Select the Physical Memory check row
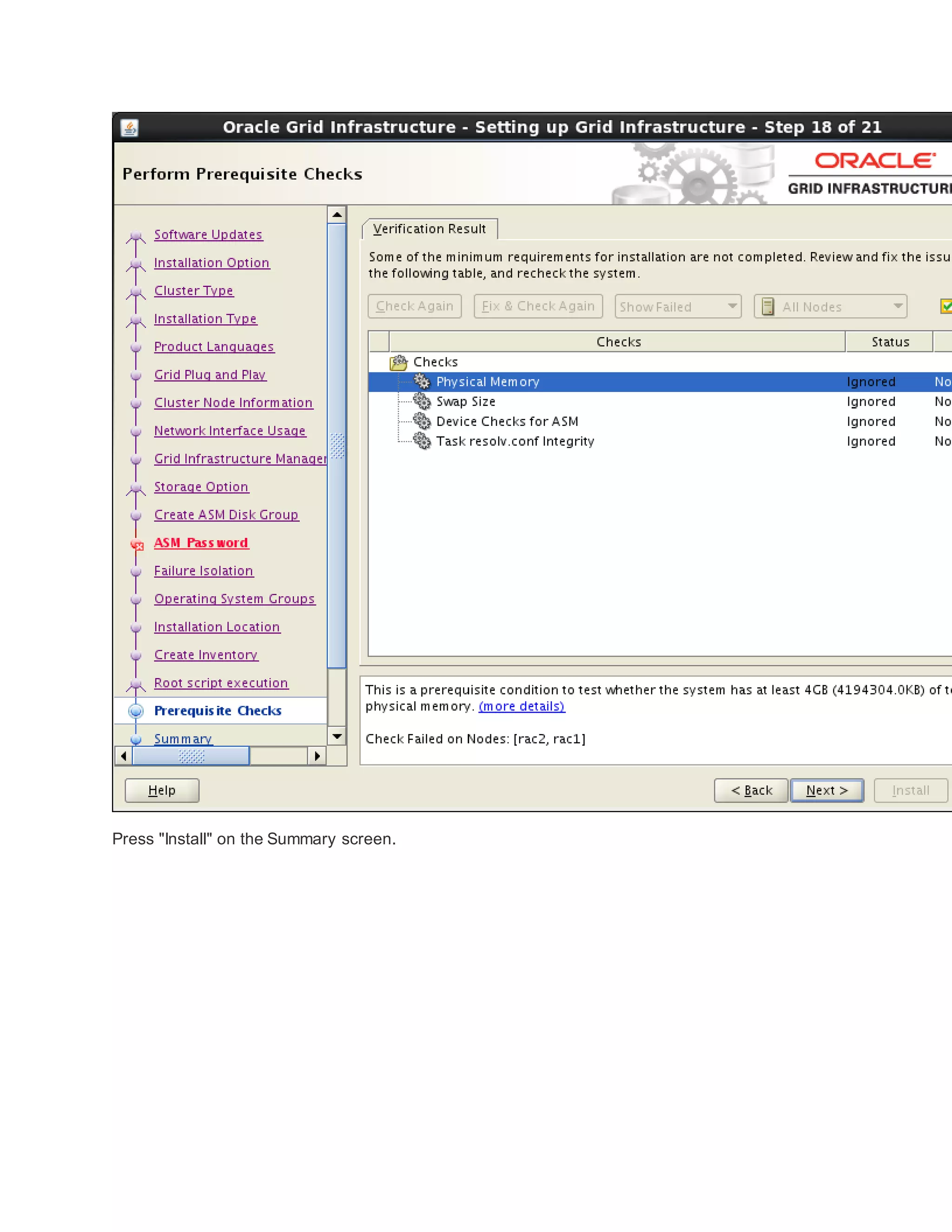 coord(660,381)
